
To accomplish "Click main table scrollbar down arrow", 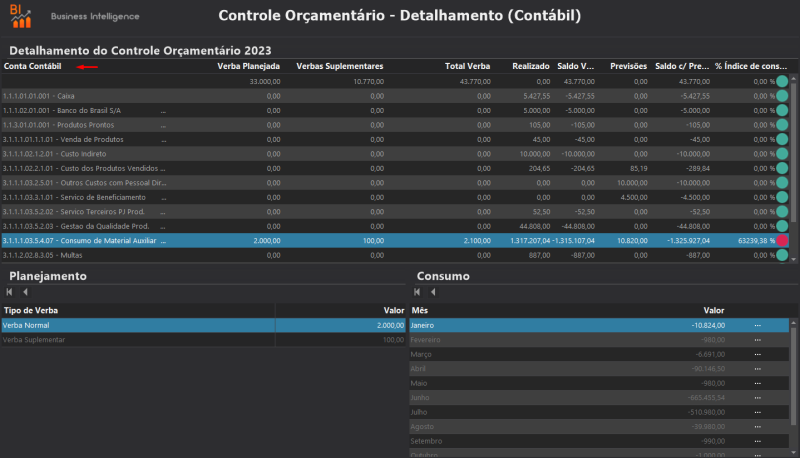I will 793,259.
